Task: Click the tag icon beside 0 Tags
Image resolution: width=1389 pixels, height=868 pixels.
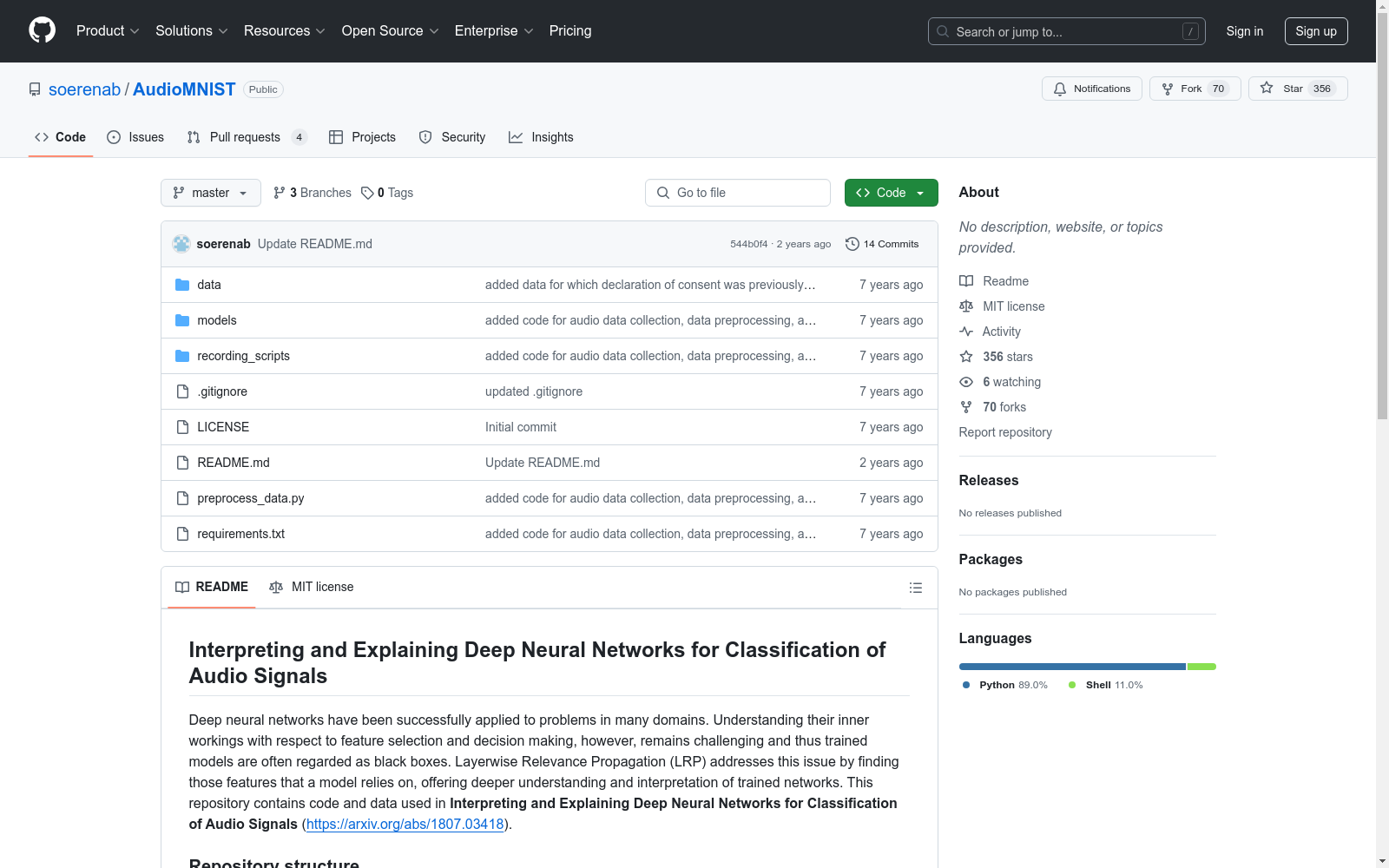Action: coord(367,193)
